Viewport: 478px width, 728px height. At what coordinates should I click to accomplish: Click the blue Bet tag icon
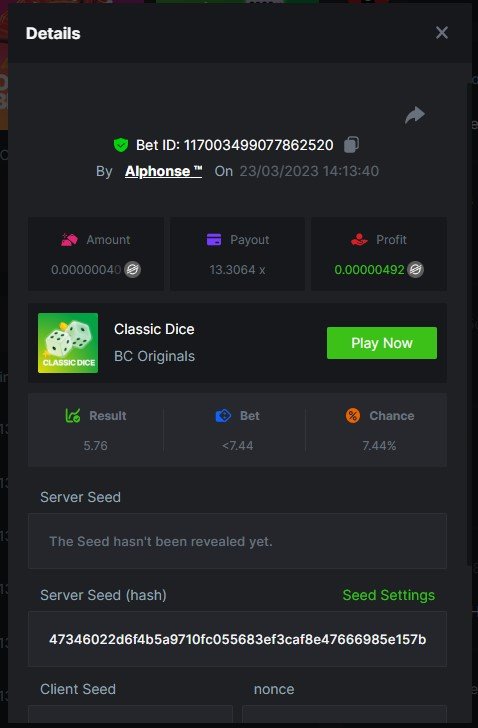(223, 416)
